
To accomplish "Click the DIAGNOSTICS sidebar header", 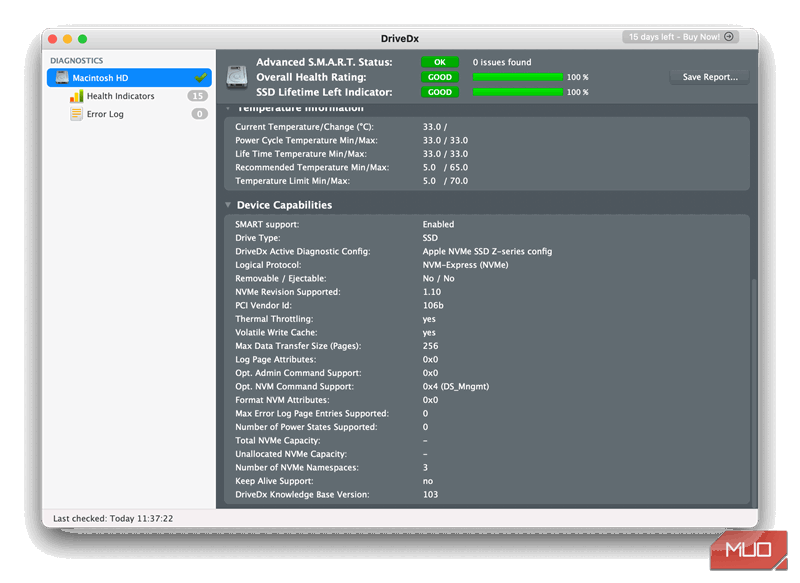I will click(77, 60).
